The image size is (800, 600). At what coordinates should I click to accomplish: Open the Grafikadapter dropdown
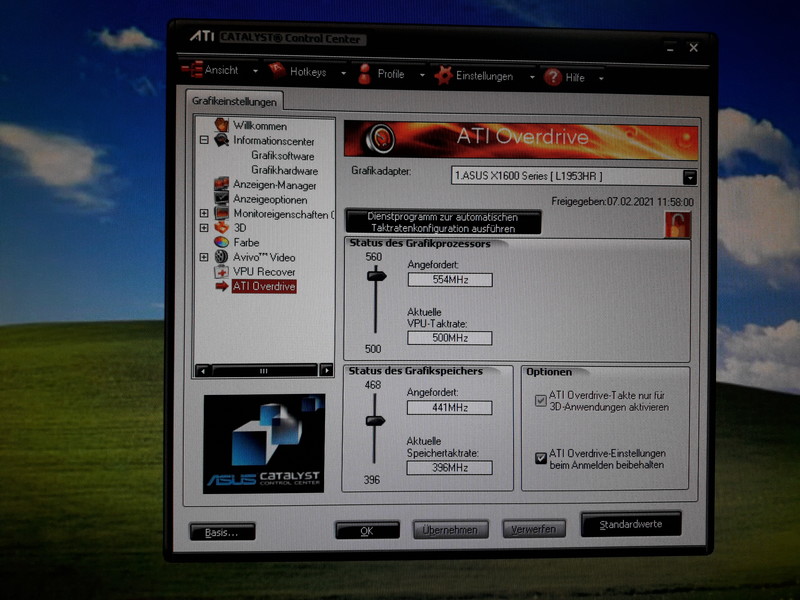coord(690,178)
